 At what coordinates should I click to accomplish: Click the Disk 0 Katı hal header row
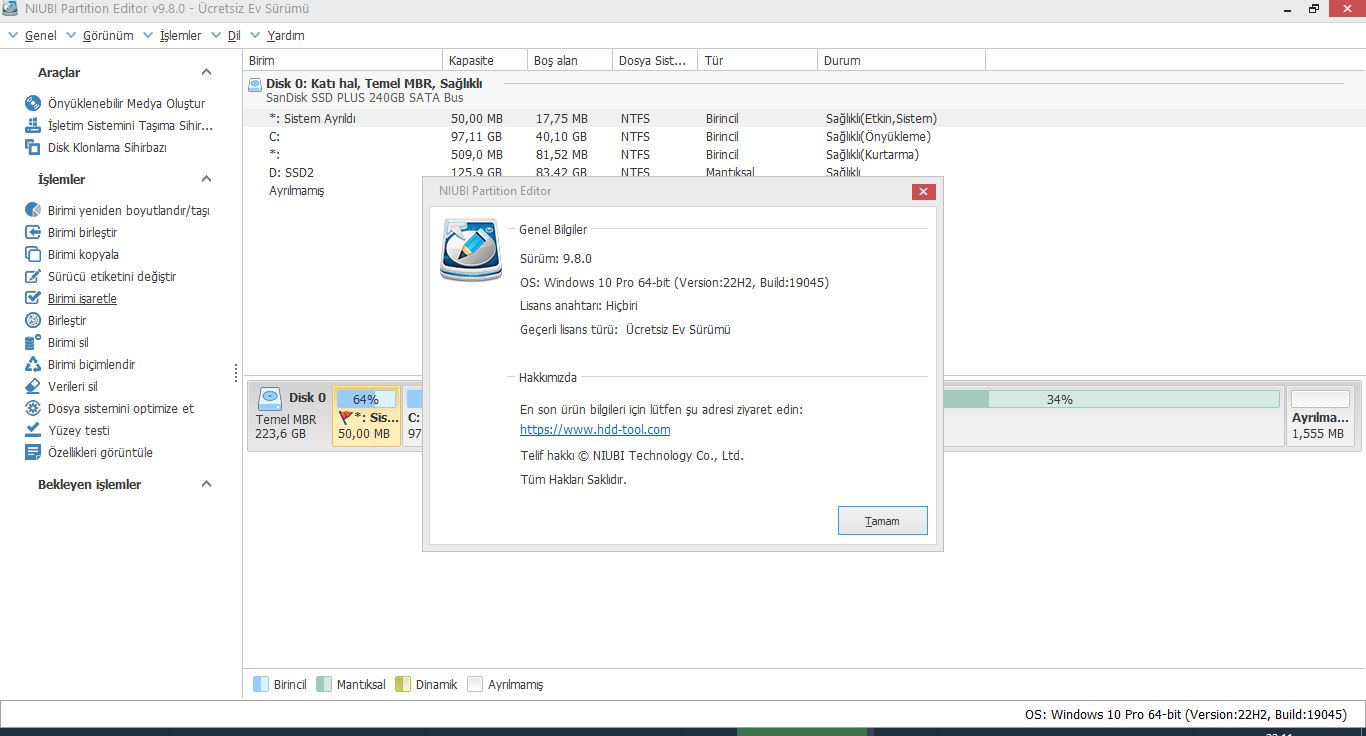tap(804, 90)
